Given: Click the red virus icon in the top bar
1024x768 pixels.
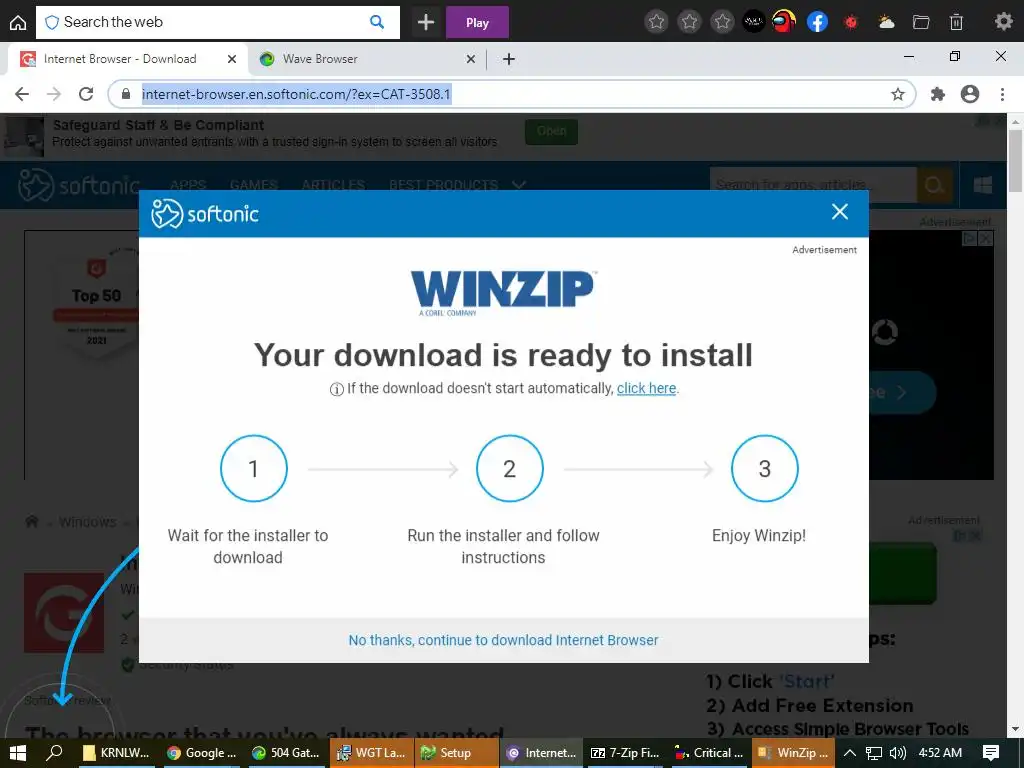Looking at the screenshot, I should (x=850, y=22).
